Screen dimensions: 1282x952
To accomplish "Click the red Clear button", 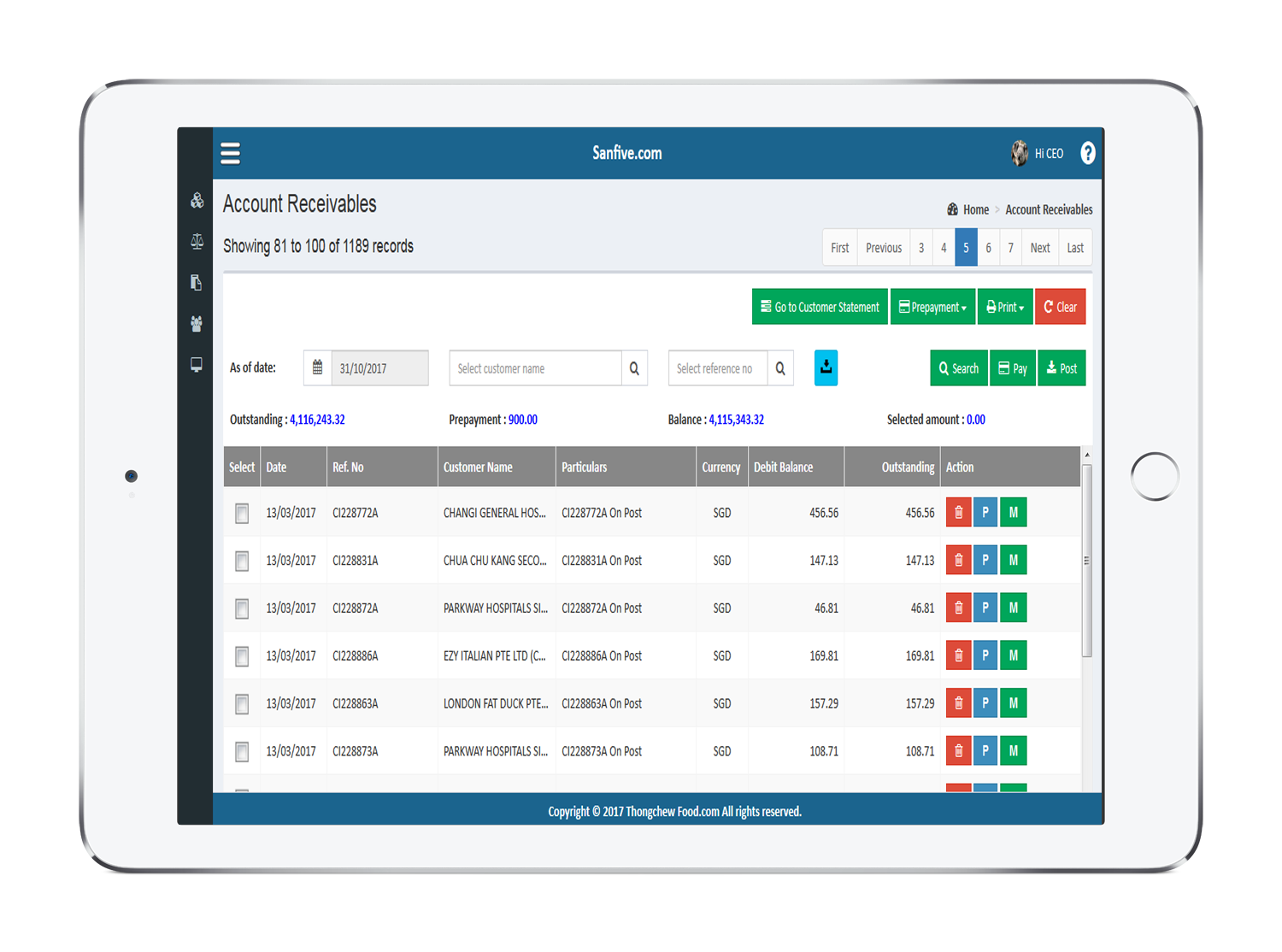I will click(x=1061, y=307).
